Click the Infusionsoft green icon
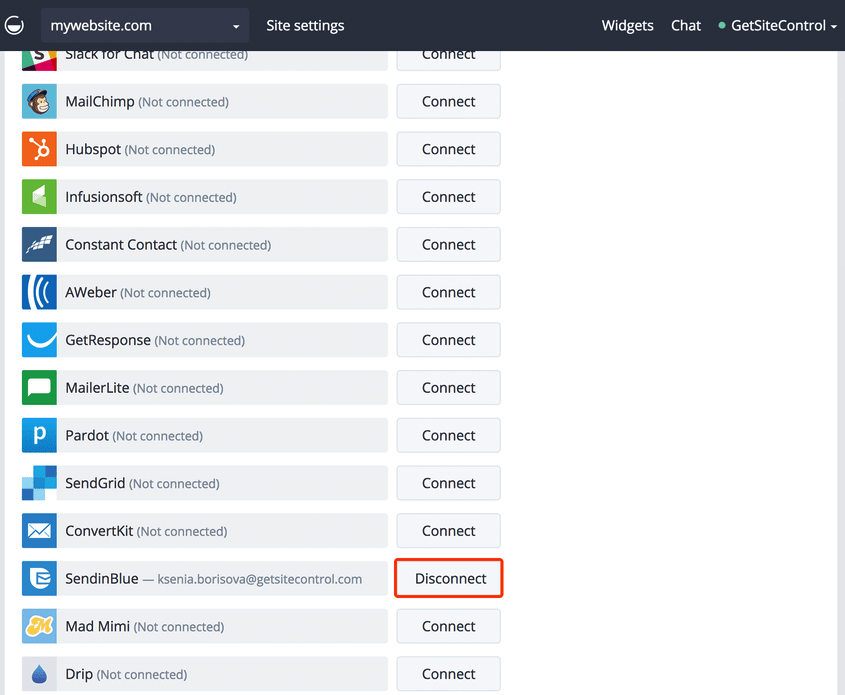The width and height of the screenshot is (845, 695). (x=39, y=197)
